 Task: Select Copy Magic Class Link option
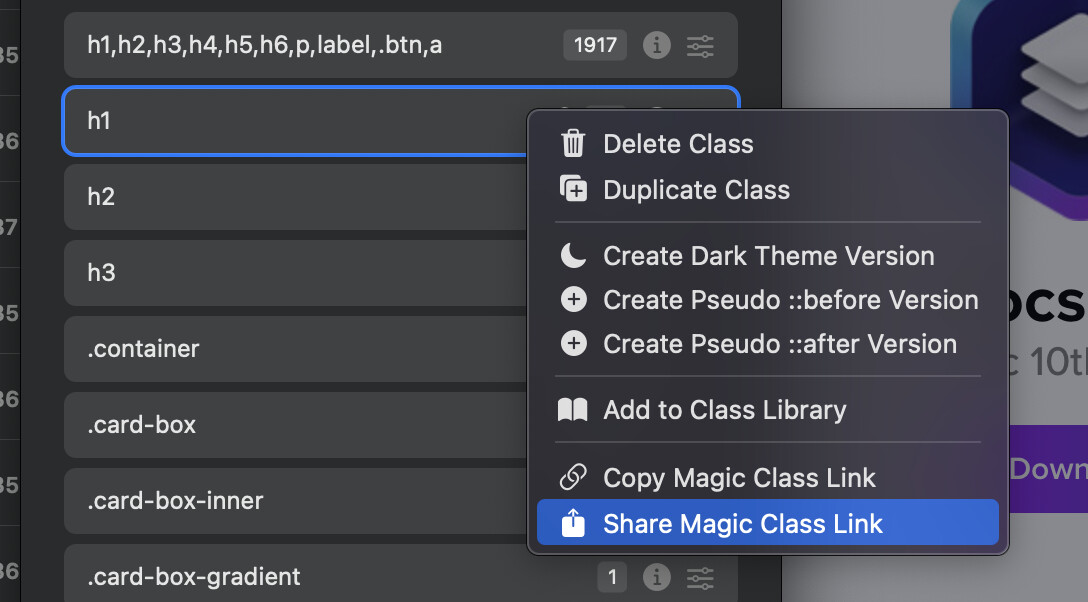739,478
